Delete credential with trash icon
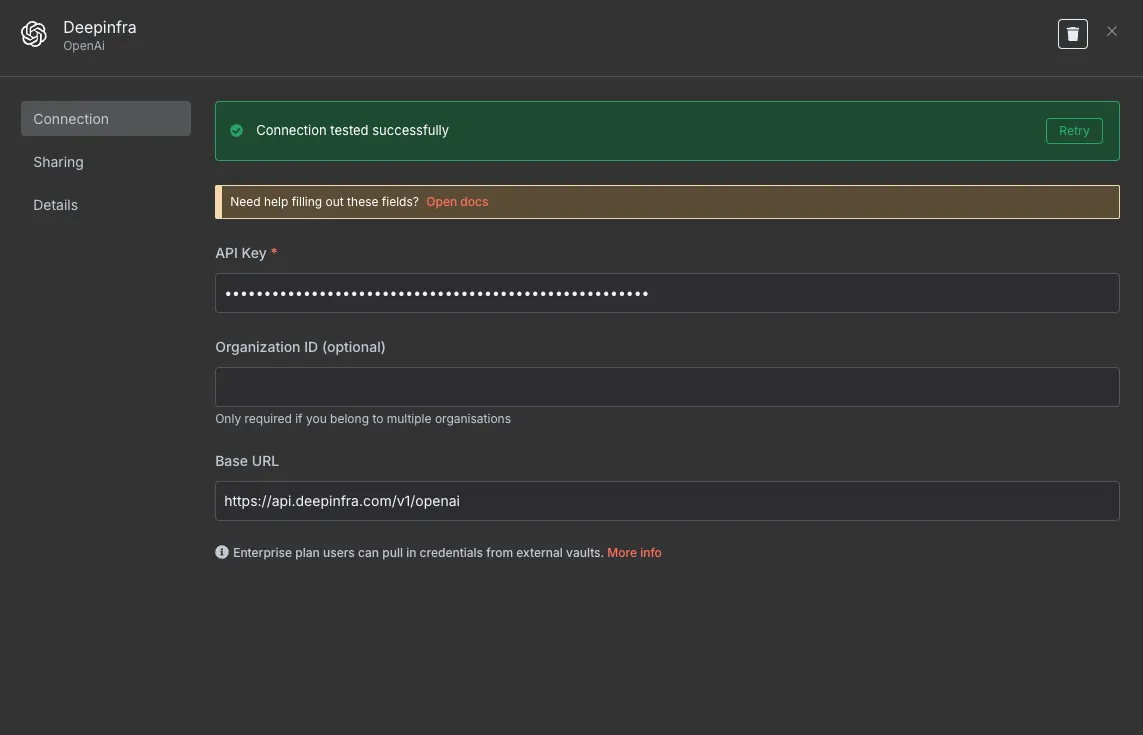 coord(1072,34)
